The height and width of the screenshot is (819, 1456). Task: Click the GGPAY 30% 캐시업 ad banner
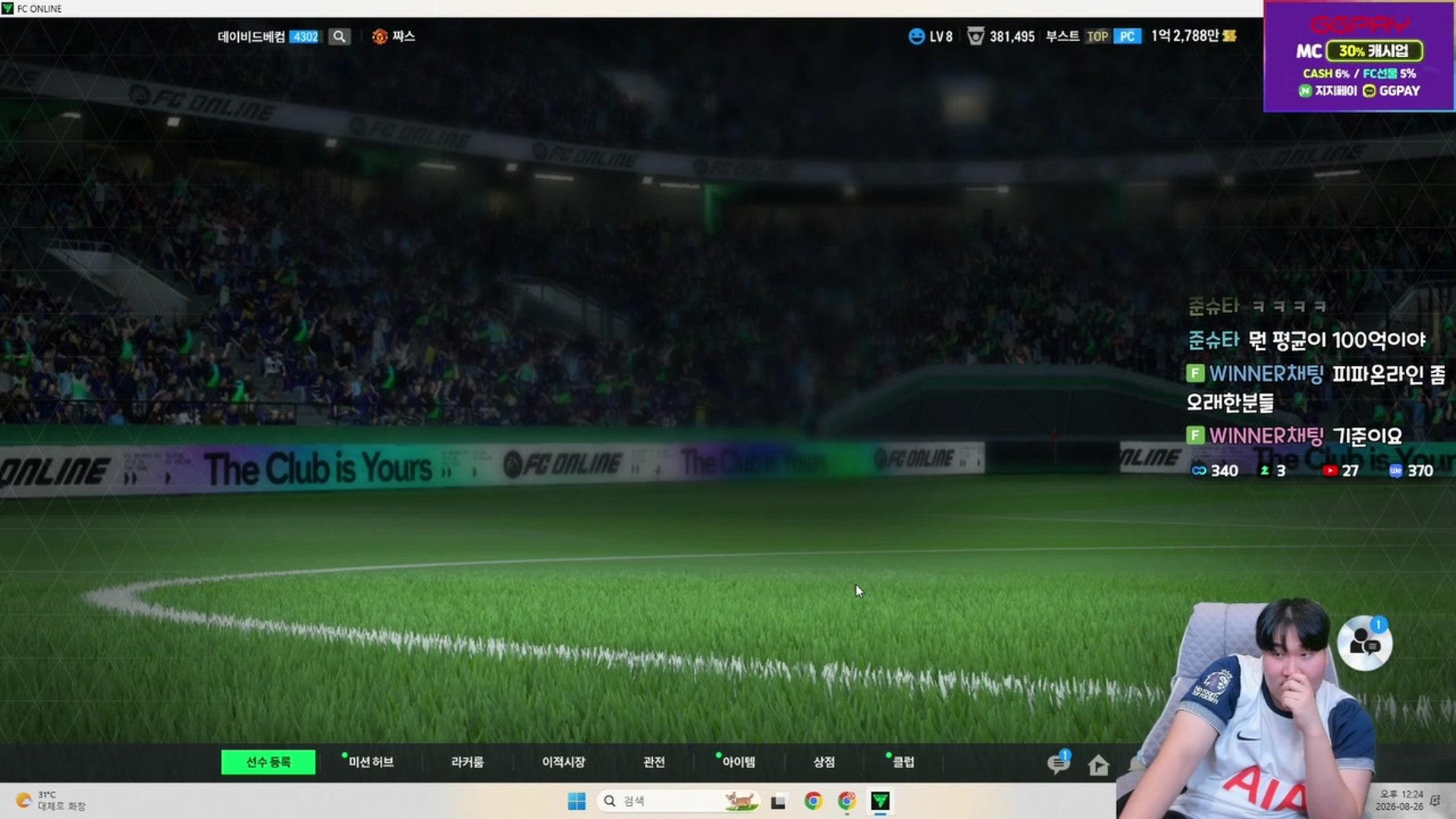1359,57
